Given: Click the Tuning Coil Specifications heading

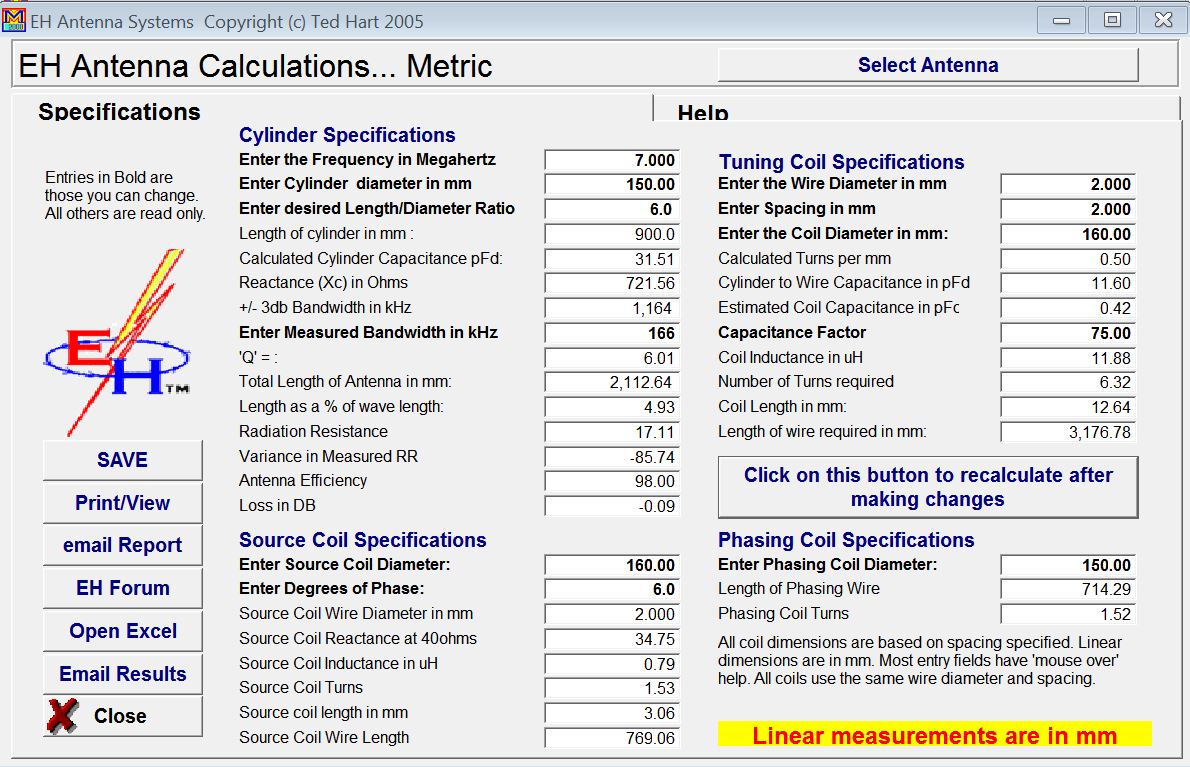Looking at the screenshot, I should click(841, 162).
